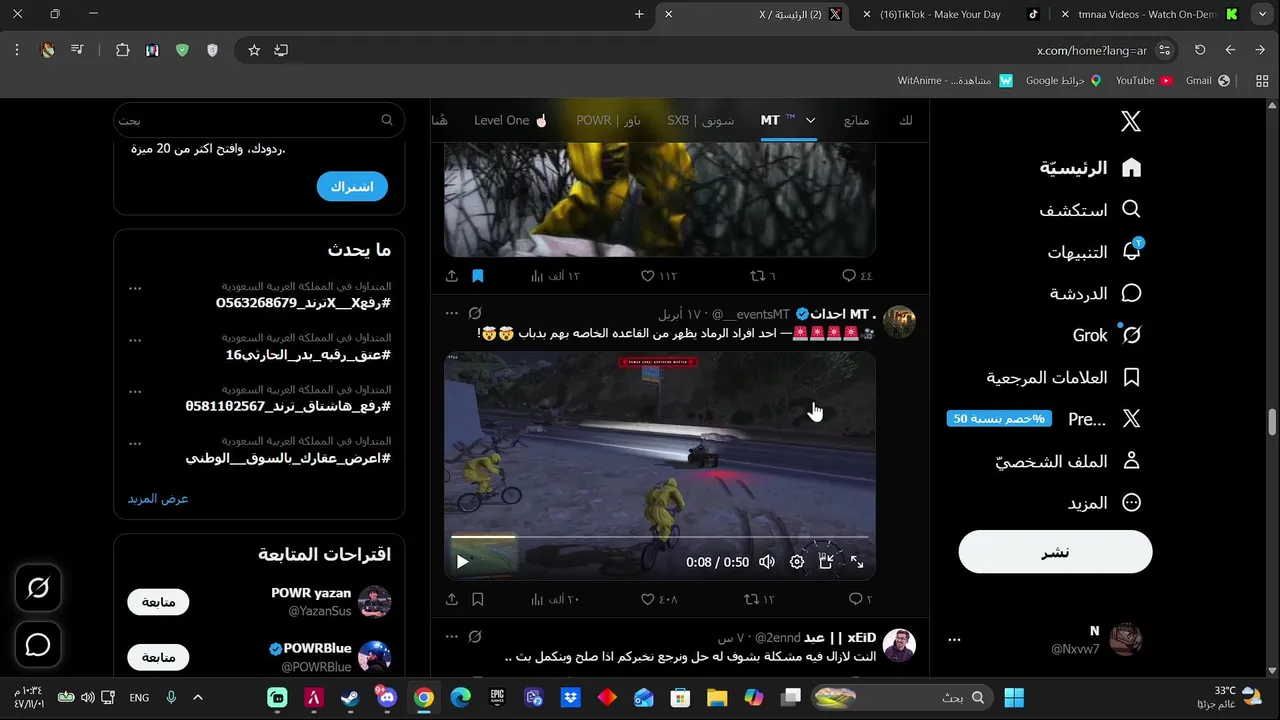1280x720 pixels.
Task: Open التنبيهات notifications from the sidebar
Action: (1095, 252)
